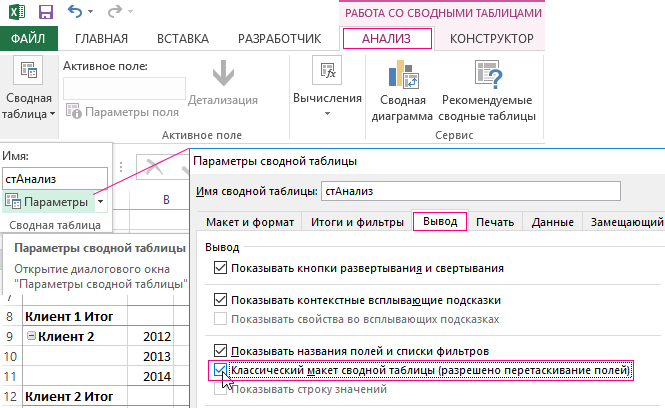Toggle Классический макет сводной таблицы checkbox
This screenshot has height=408, width=665.
(221, 371)
